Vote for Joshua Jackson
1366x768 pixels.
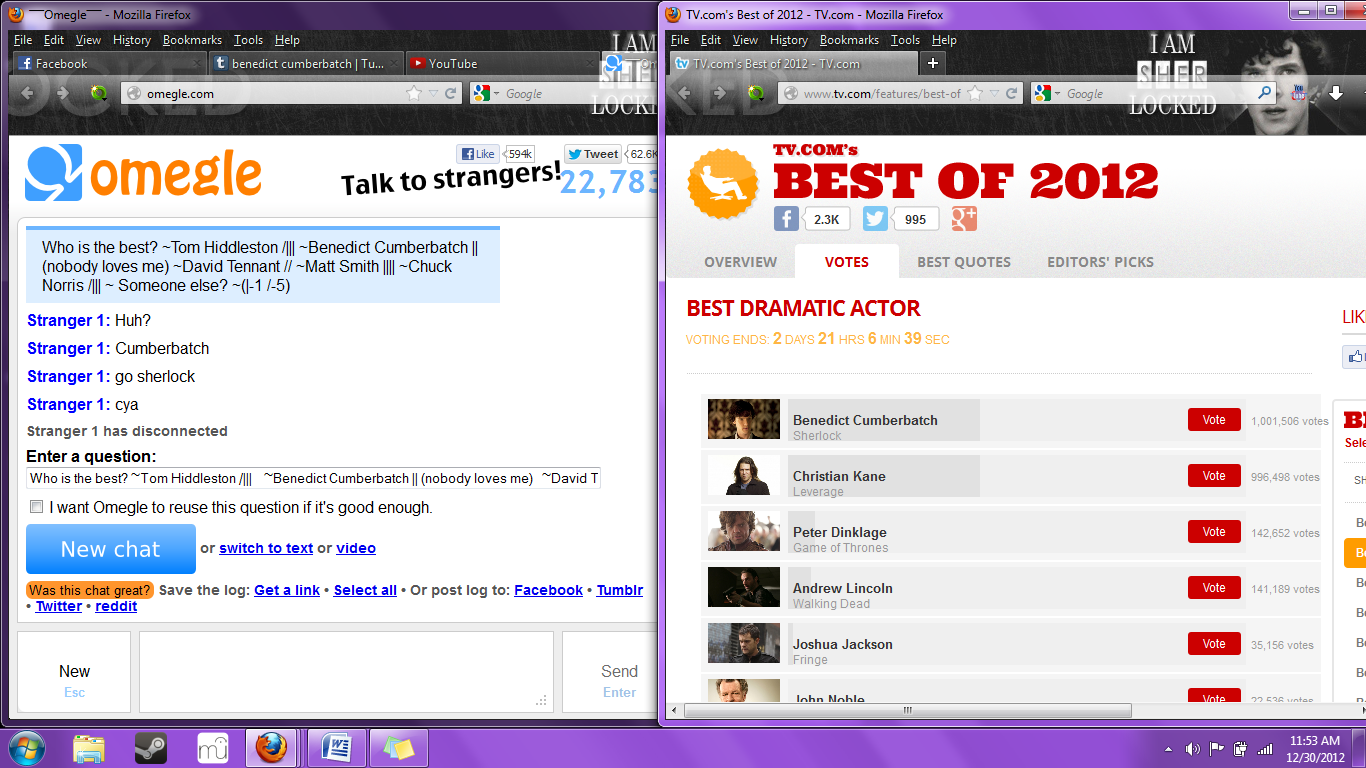(1214, 644)
